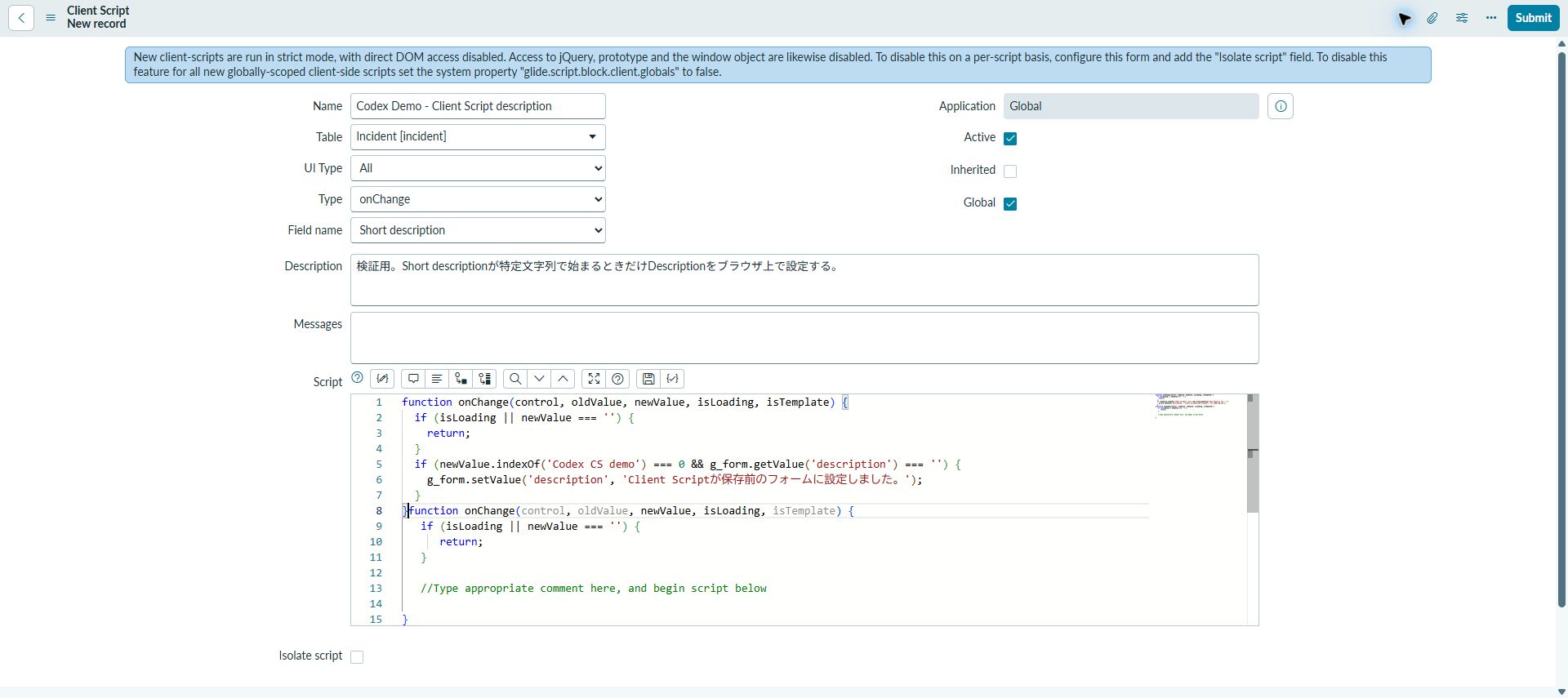
Task: Uncheck the Global checkbox
Action: tap(1010, 204)
